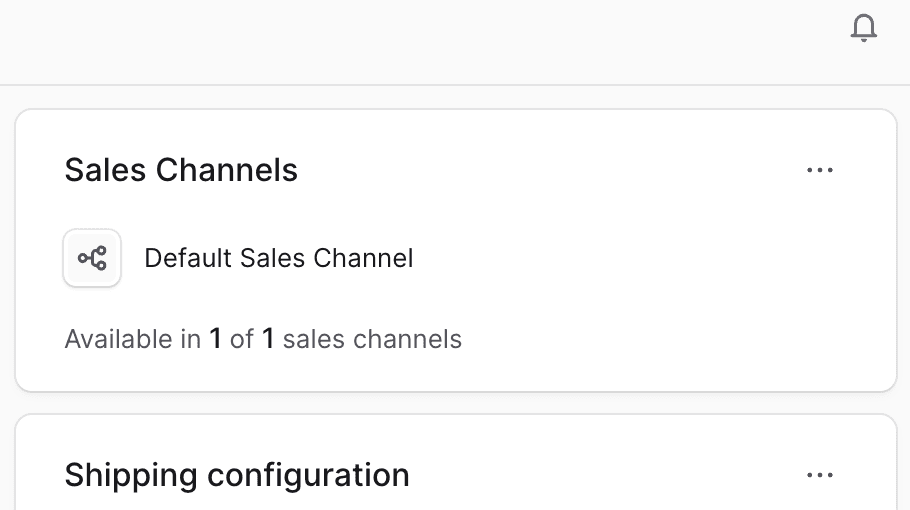The height and width of the screenshot is (510, 910).
Task: Click the second bold '1' total count
Action: [268, 340]
